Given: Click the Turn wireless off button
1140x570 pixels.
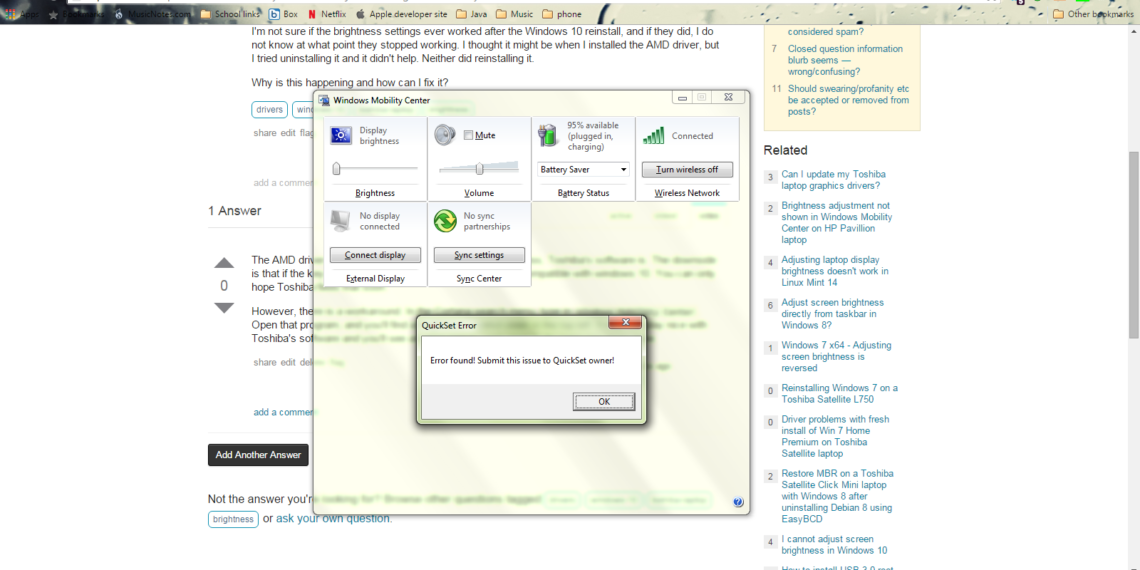Looking at the screenshot, I should (x=687, y=169).
